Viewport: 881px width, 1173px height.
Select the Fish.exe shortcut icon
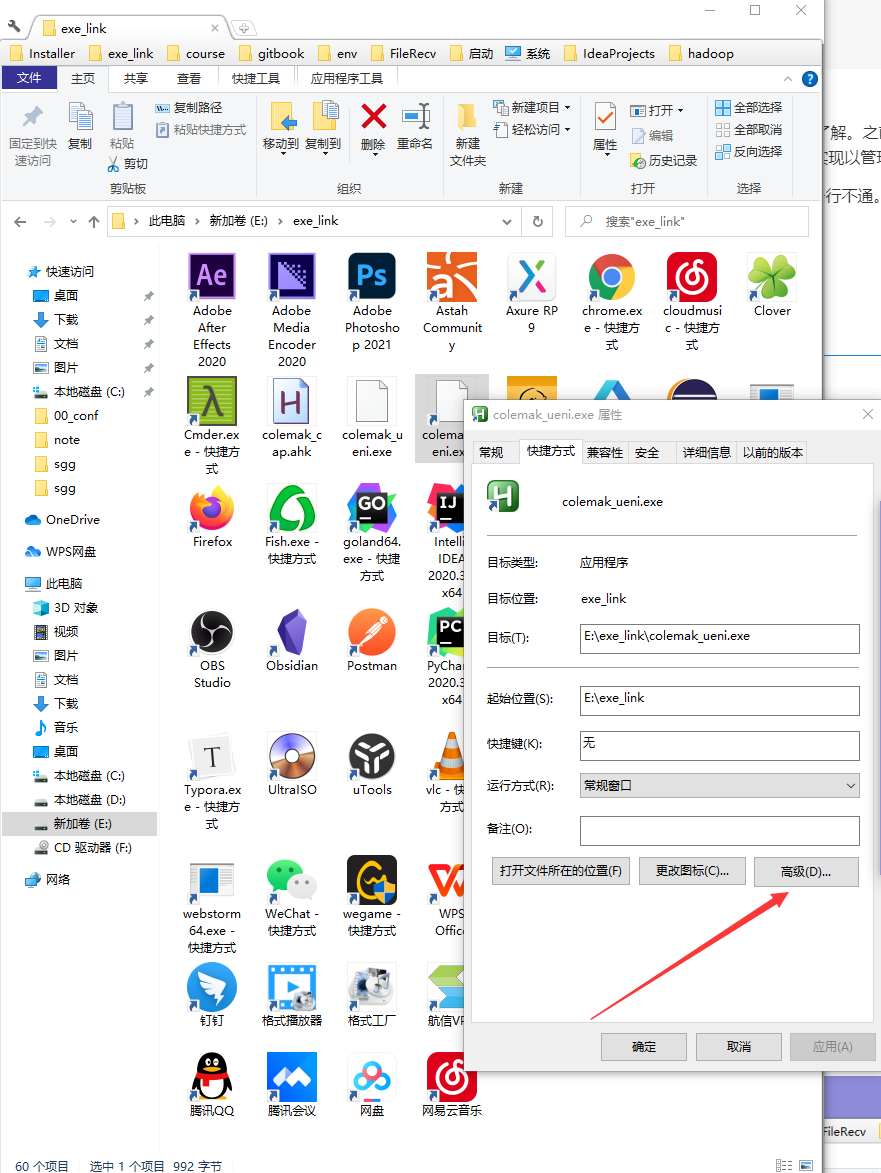click(x=292, y=508)
